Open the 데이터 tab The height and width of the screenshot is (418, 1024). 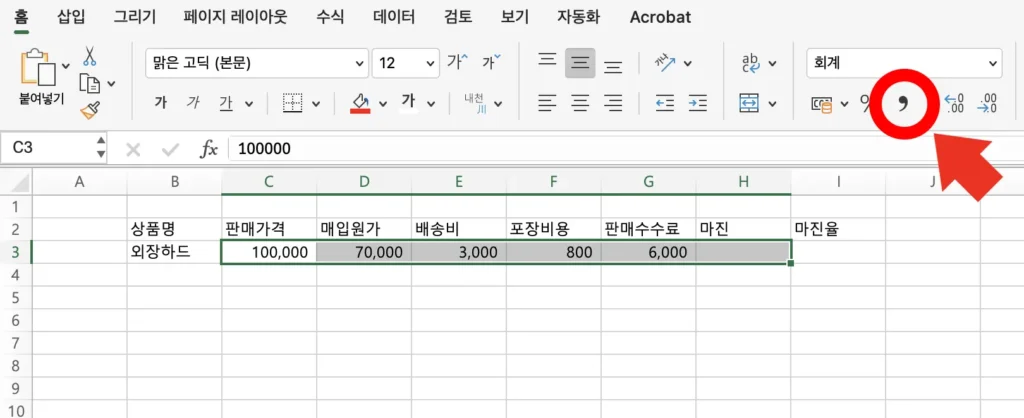(394, 17)
